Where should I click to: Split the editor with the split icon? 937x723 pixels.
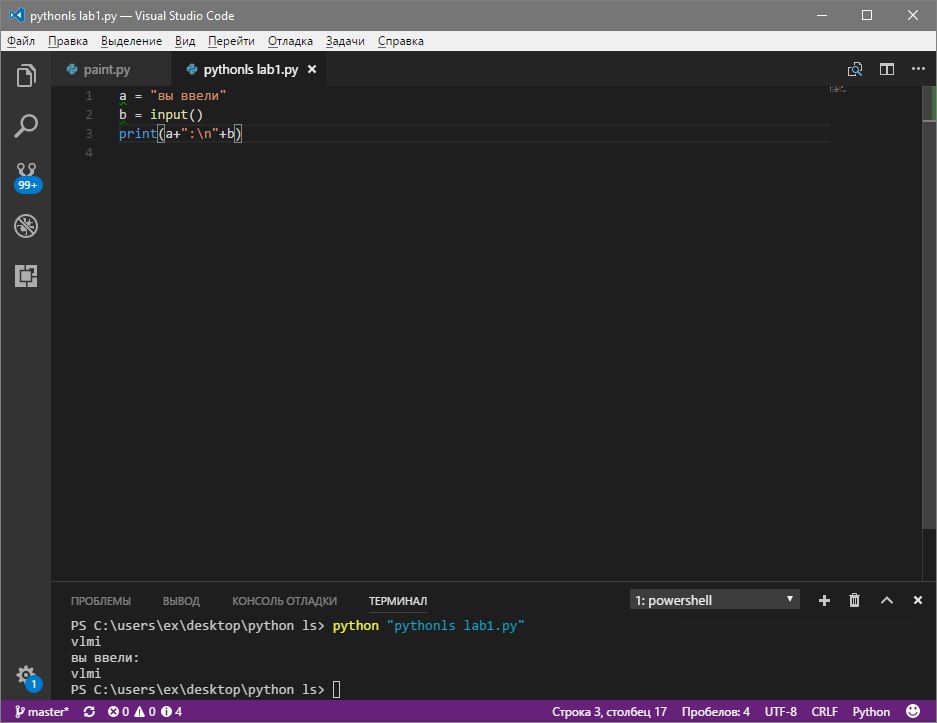886,70
